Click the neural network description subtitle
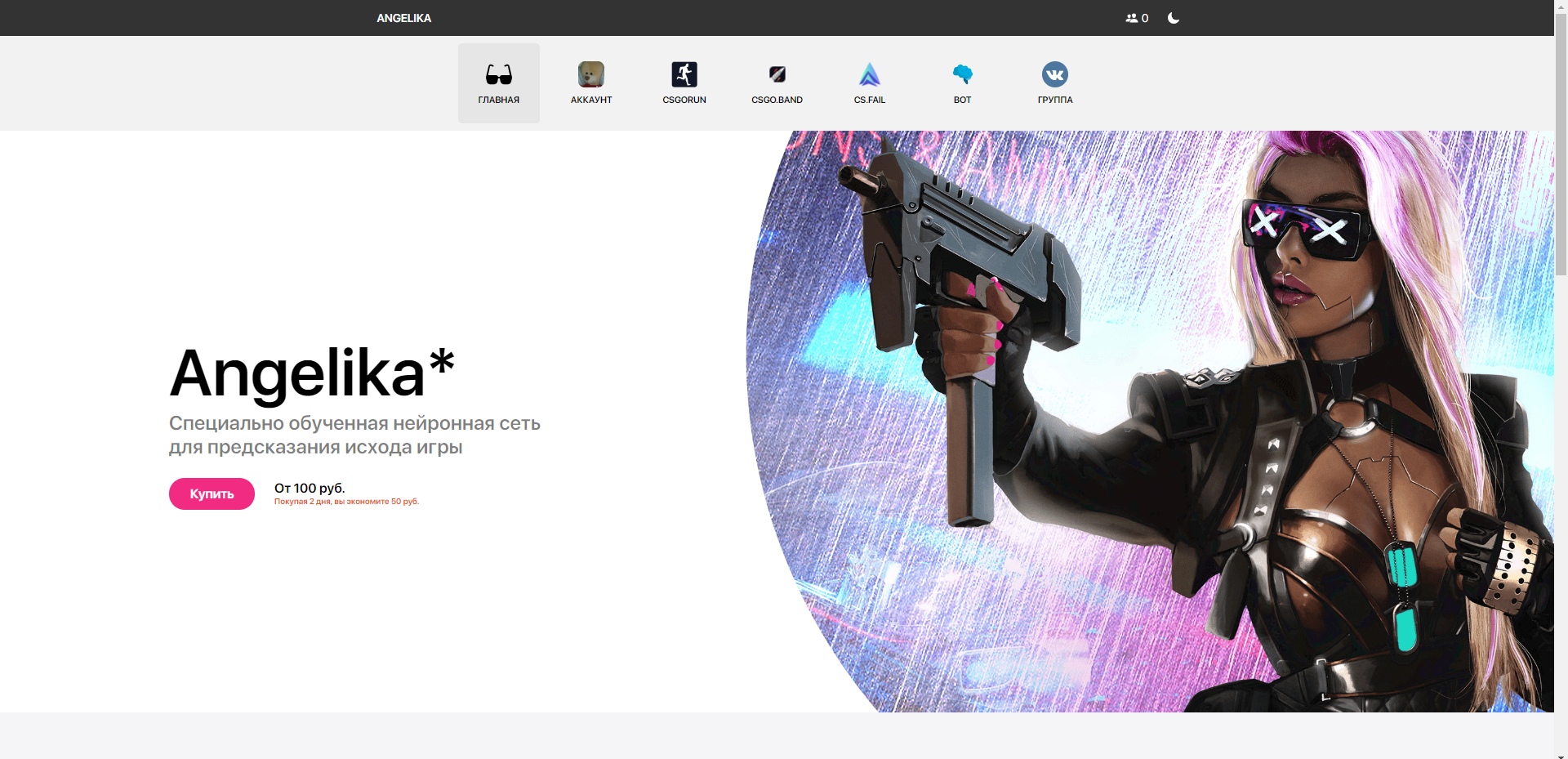This screenshot has width=1568, height=759. coord(354,435)
